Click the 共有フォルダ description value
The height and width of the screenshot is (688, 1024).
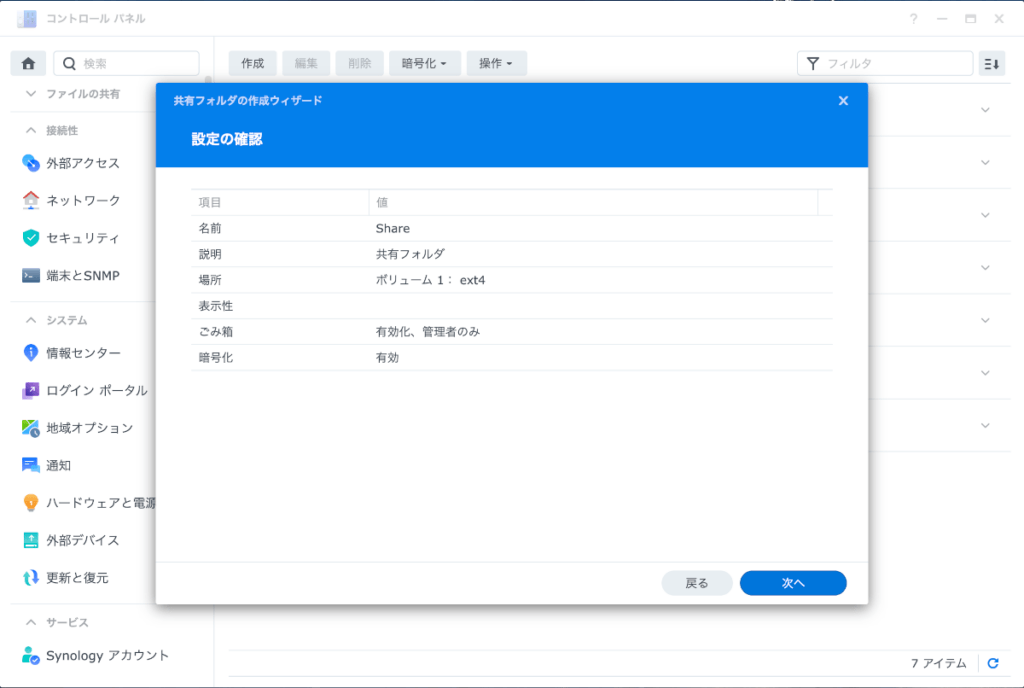pyautogui.click(x=410, y=254)
